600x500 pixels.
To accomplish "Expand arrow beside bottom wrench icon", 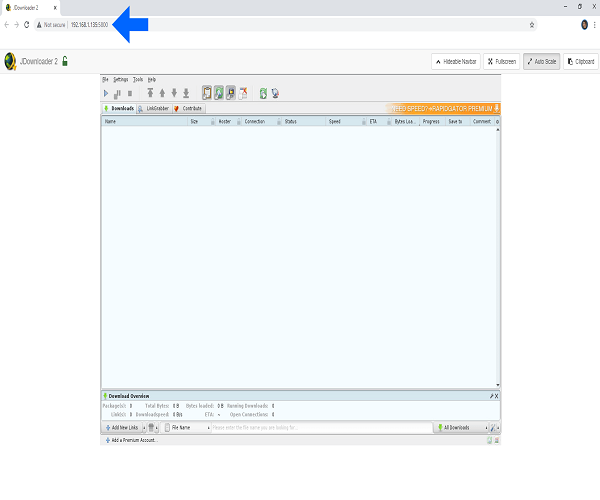I will (x=498, y=428).
